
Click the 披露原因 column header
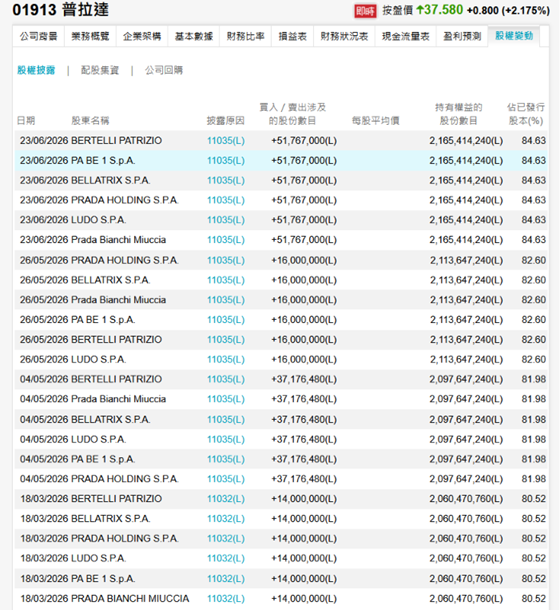tap(225, 121)
